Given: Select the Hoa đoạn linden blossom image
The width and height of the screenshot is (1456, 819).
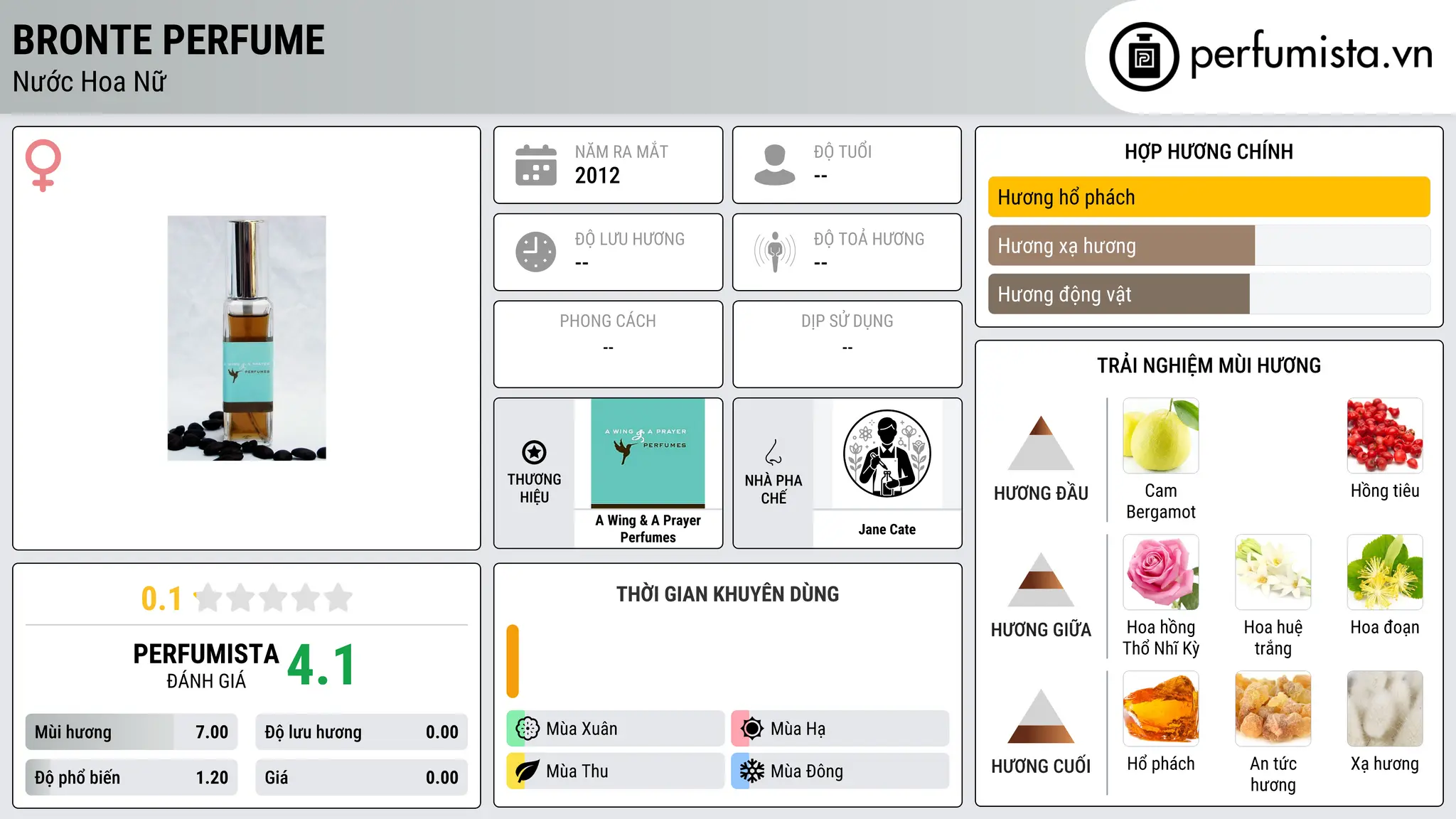Looking at the screenshot, I should [x=1385, y=572].
